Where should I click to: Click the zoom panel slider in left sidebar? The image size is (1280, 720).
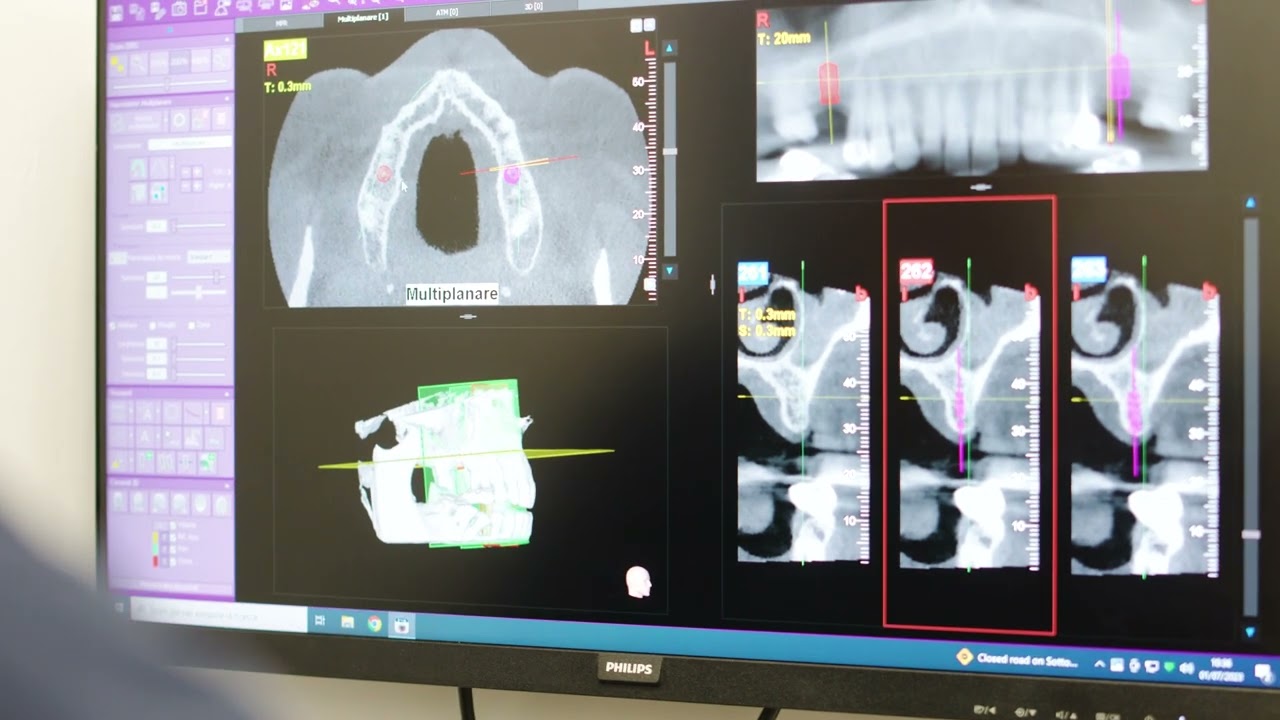click(168, 82)
